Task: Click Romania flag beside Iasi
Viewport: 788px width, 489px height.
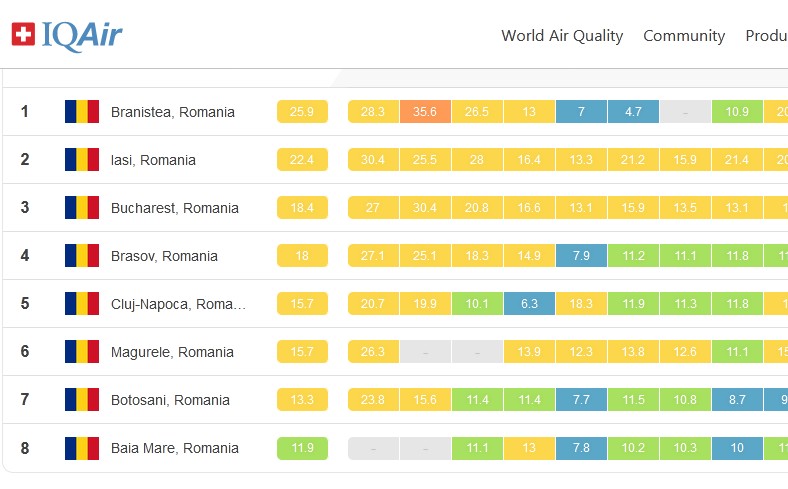Action: [82, 160]
